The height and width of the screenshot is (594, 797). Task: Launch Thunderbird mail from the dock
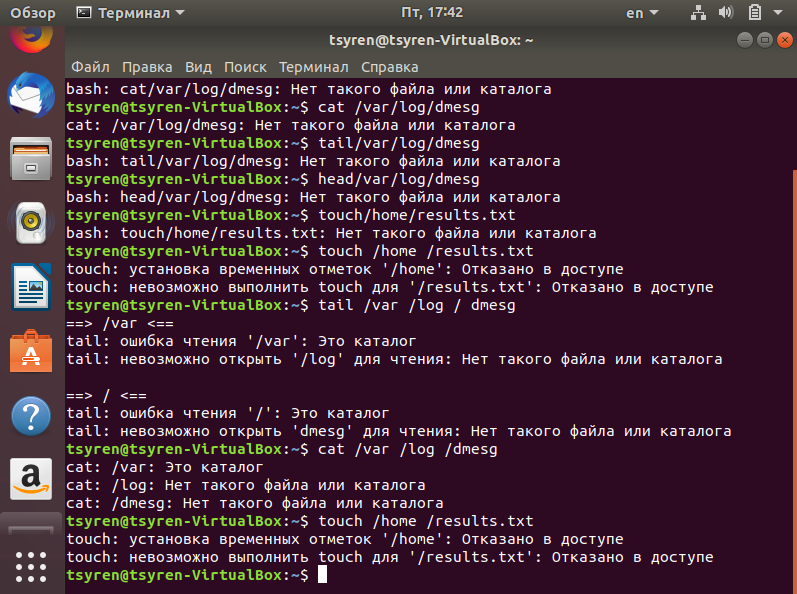click(x=31, y=95)
